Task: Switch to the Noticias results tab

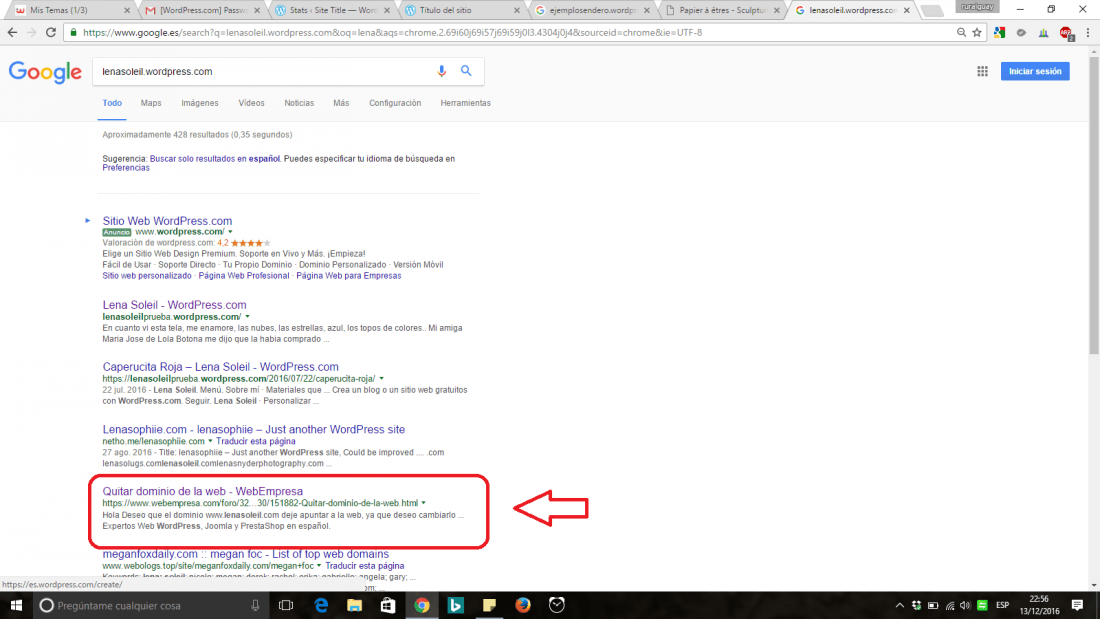Action: tap(299, 103)
